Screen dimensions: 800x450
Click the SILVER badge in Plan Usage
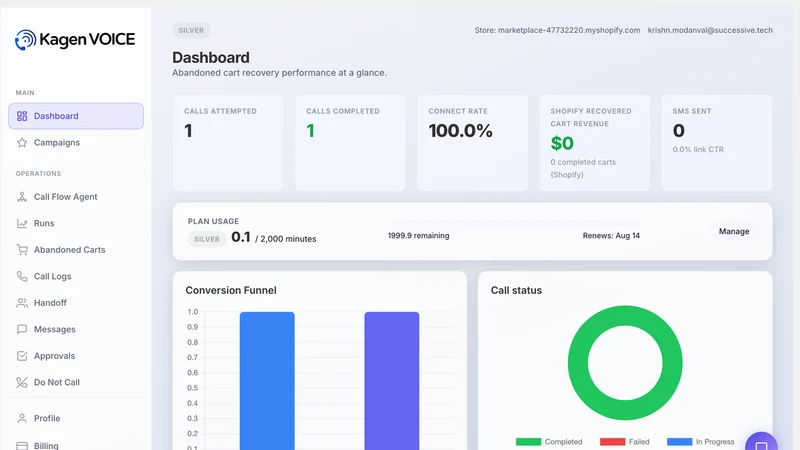click(x=207, y=239)
